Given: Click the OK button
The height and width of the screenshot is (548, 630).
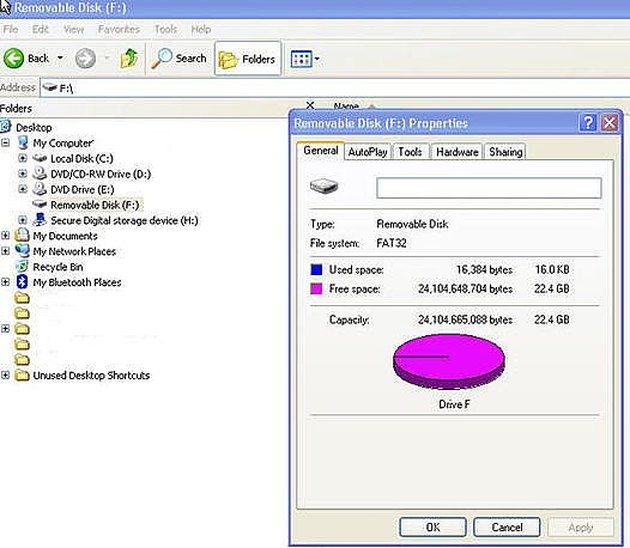Looking at the screenshot, I should 433,527.
